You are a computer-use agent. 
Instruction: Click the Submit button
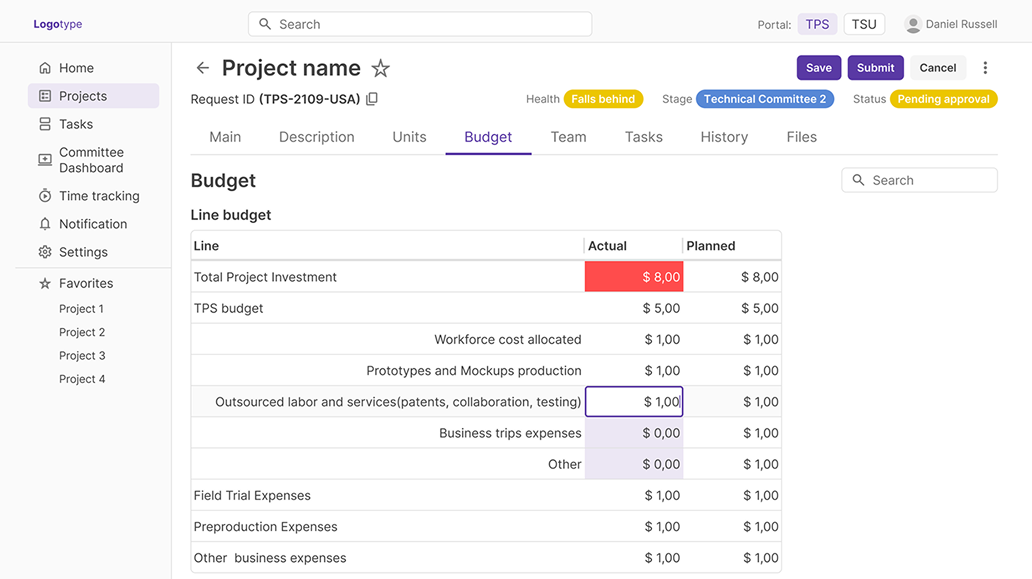tap(875, 68)
